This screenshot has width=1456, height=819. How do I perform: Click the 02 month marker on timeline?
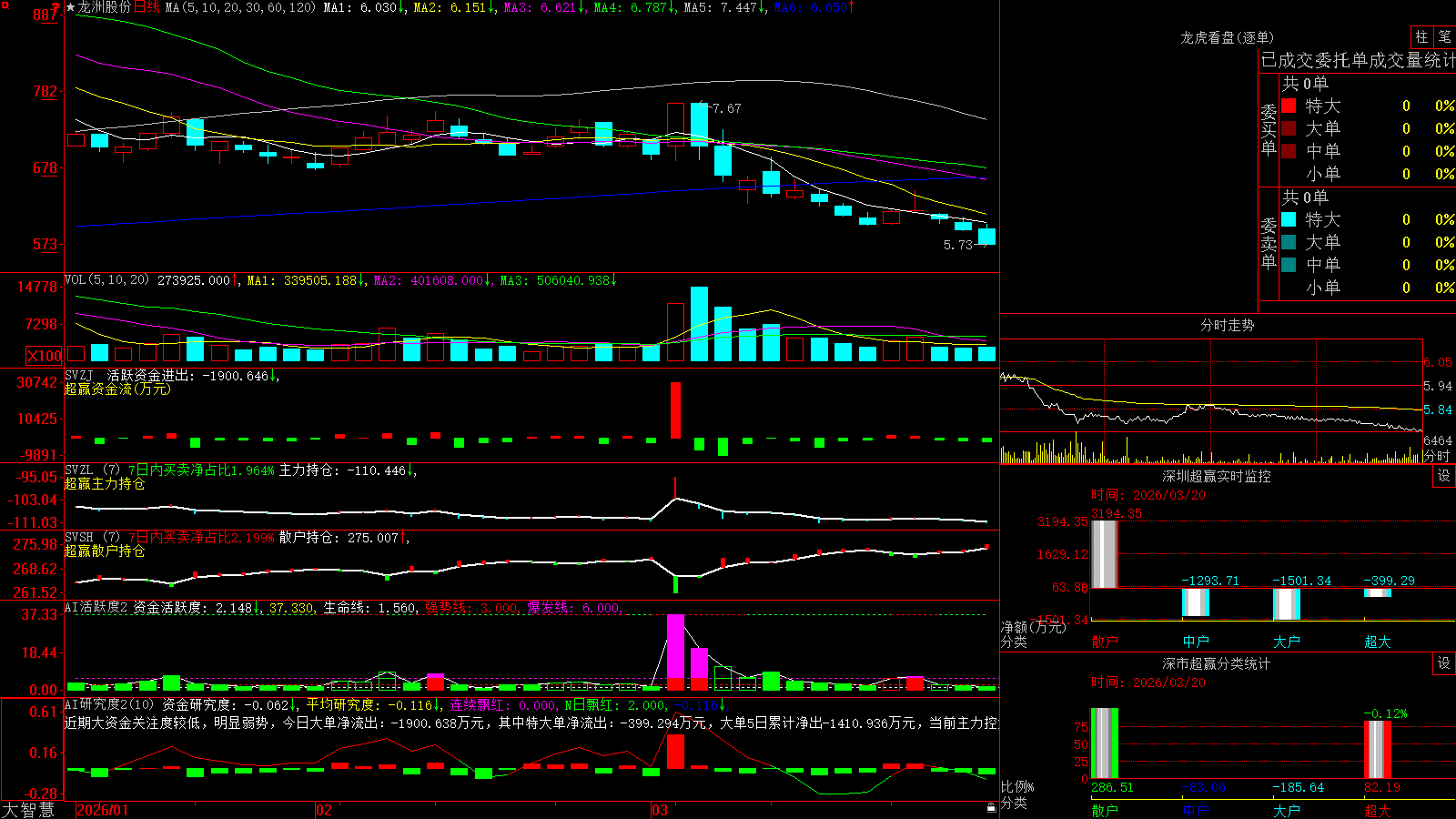point(323,810)
